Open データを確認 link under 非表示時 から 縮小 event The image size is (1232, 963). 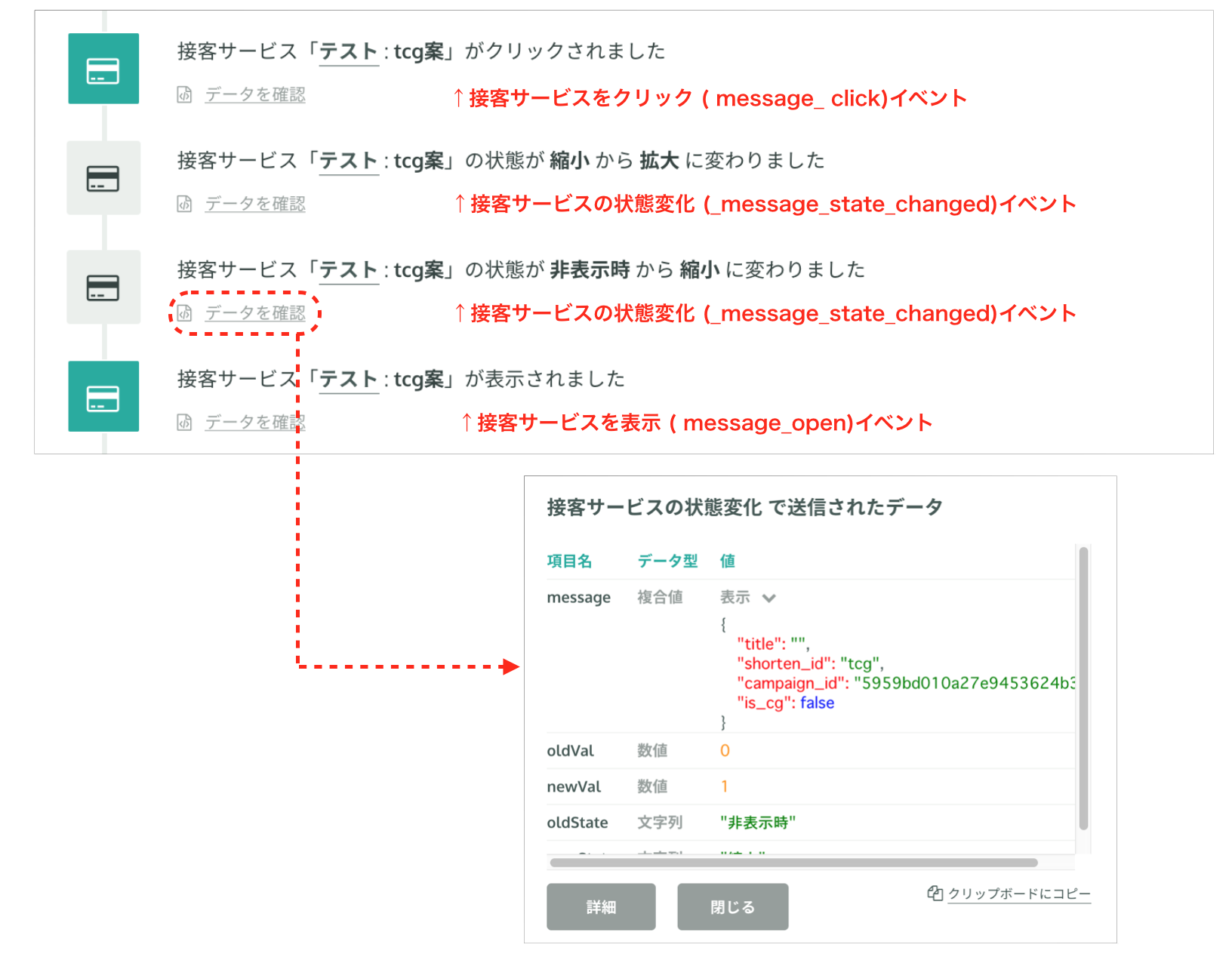pyautogui.click(x=255, y=312)
